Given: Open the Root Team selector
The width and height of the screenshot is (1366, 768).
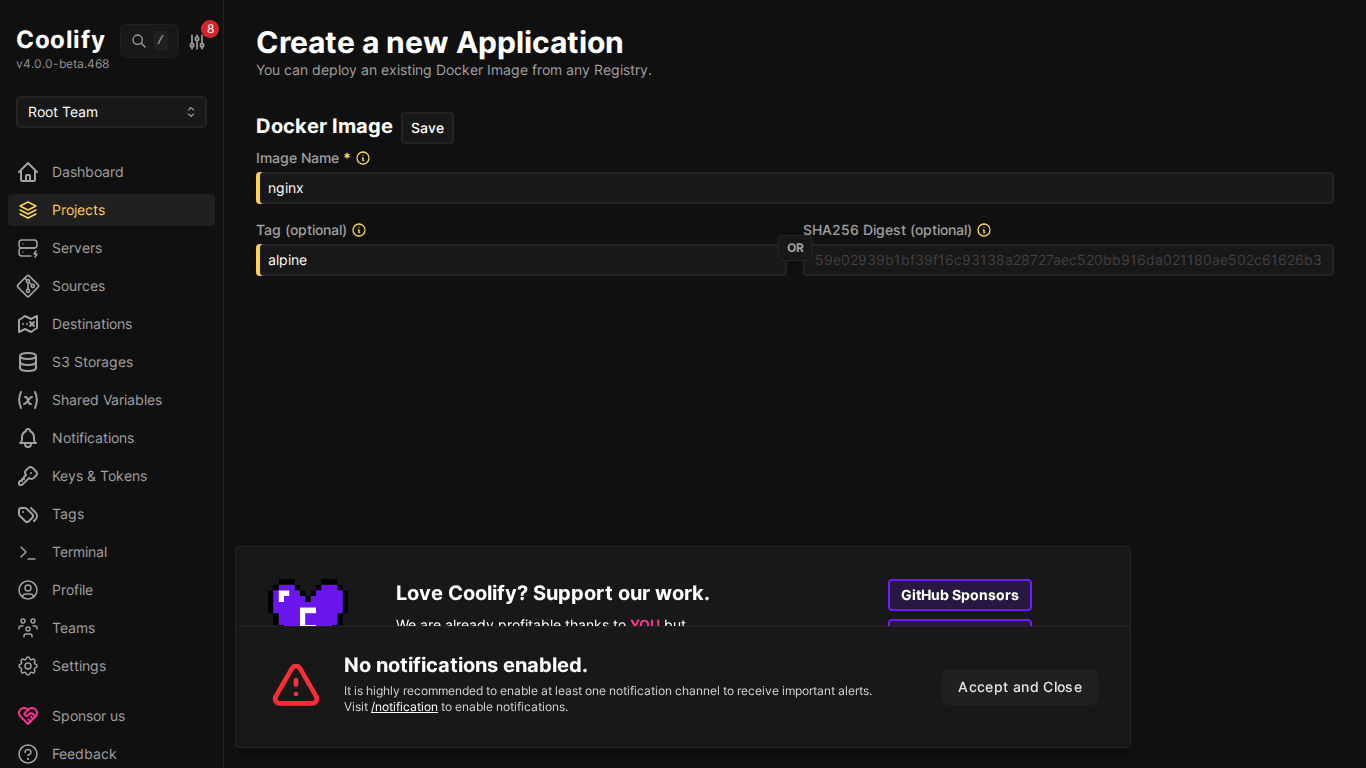Looking at the screenshot, I should [x=110, y=111].
